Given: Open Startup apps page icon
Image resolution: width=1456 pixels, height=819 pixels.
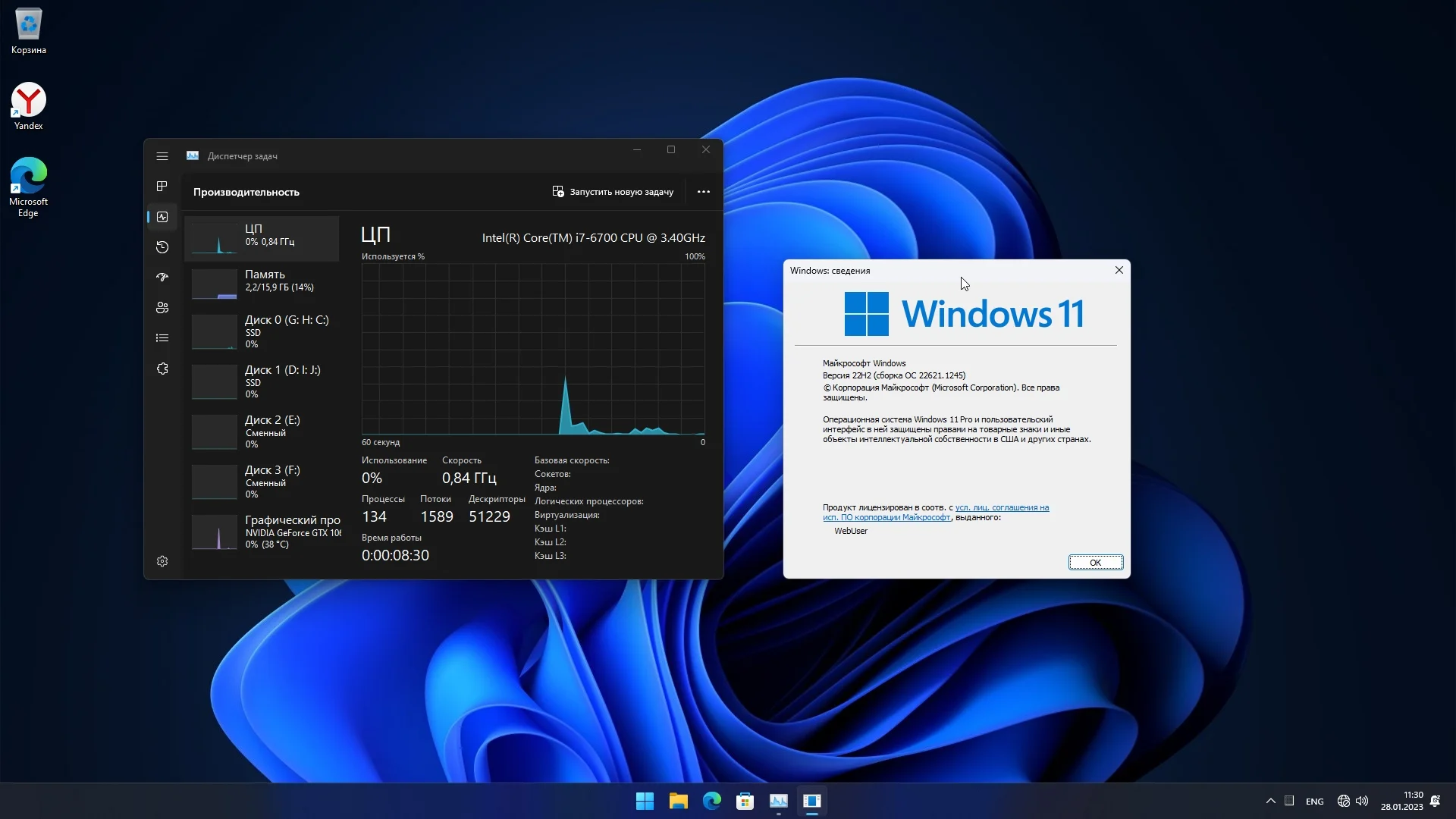Looking at the screenshot, I should pos(162,278).
